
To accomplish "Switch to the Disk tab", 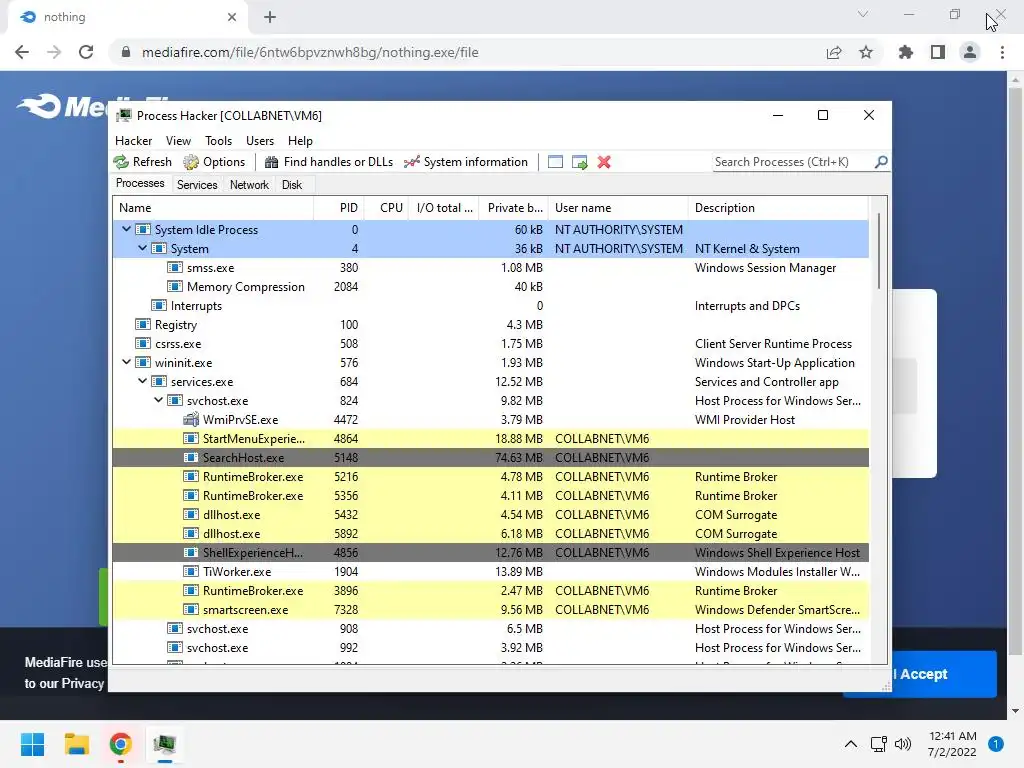I will pos(292,185).
